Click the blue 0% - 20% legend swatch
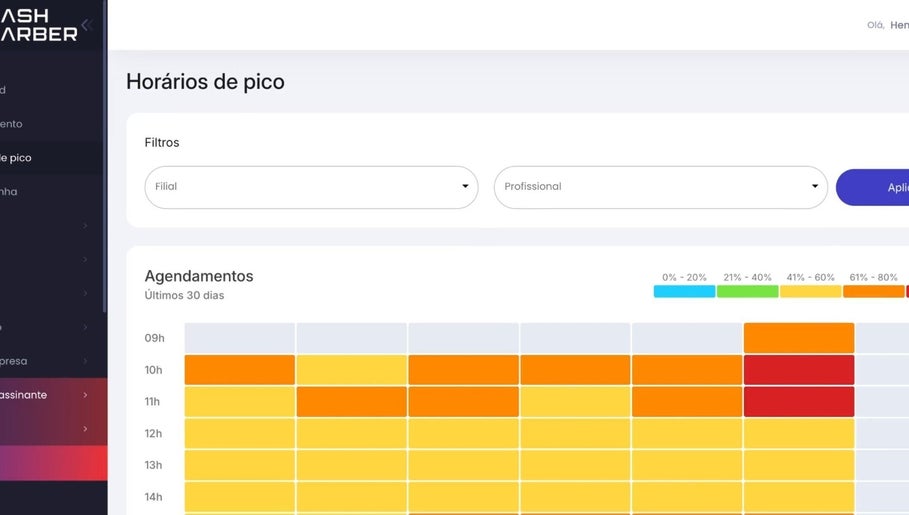 tap(684, 291)
